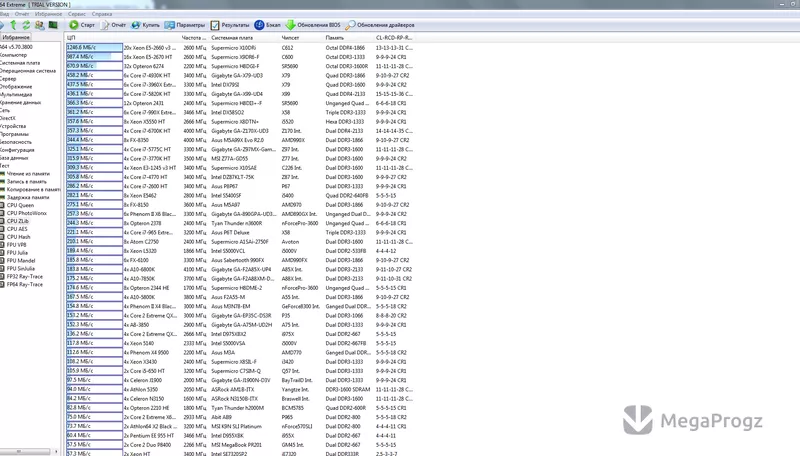Select Задержка памяти test

(28, 197)
